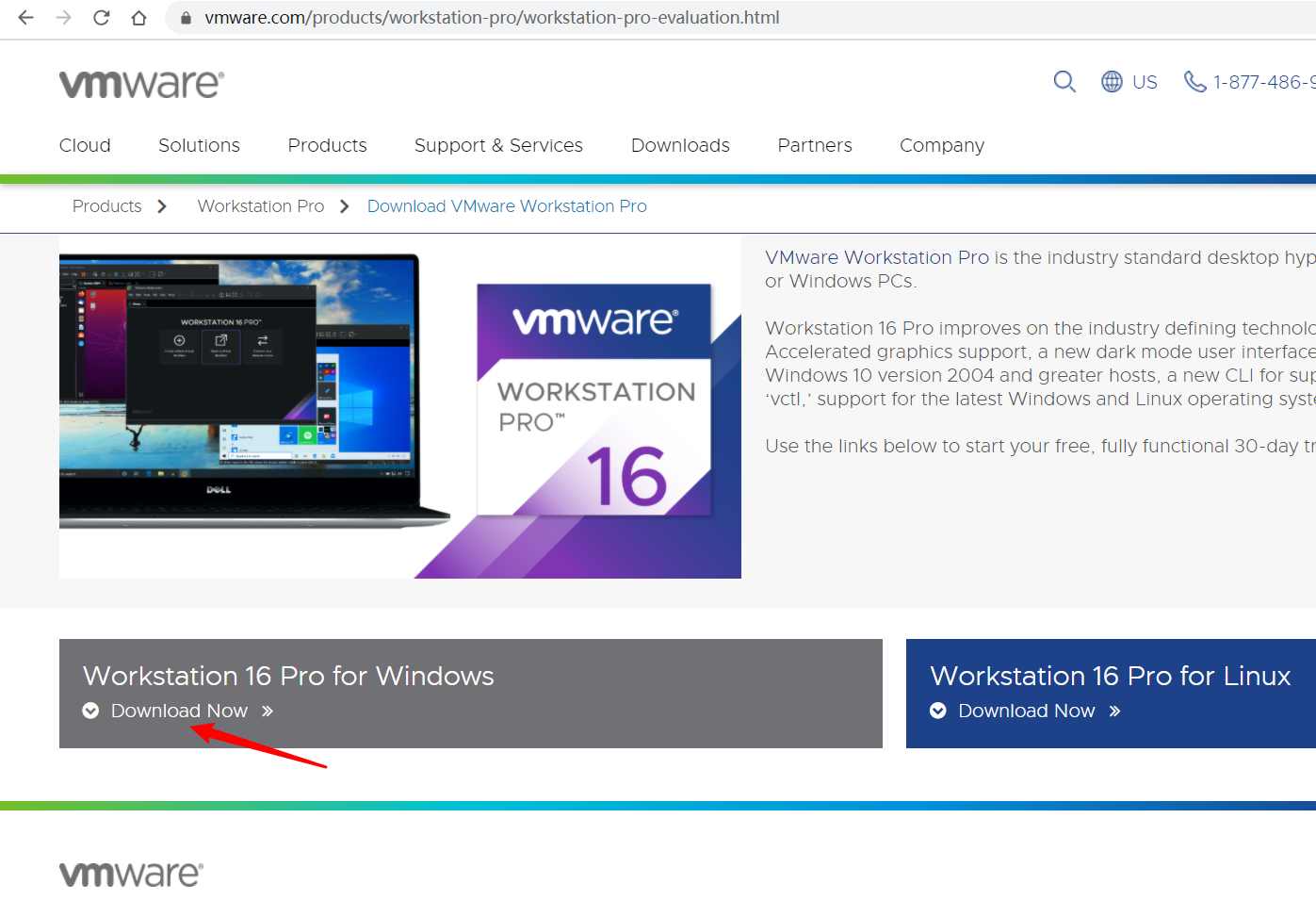Screen dimensions: 1316x900
Task: Open the breadcrumb arrow after Workstation Pro
Action: (344, 205)
